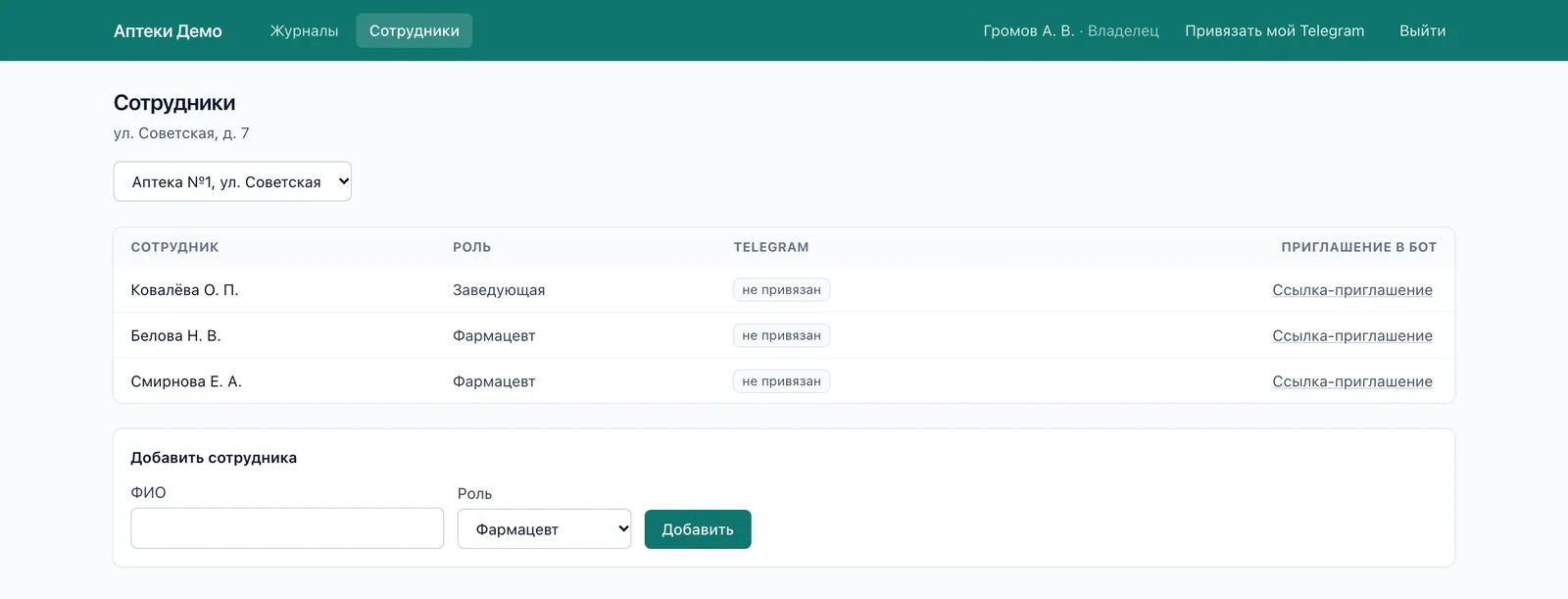Screen dimensions: 1568x599
Task: Click the Заведующая role cell
Action: 499,290
